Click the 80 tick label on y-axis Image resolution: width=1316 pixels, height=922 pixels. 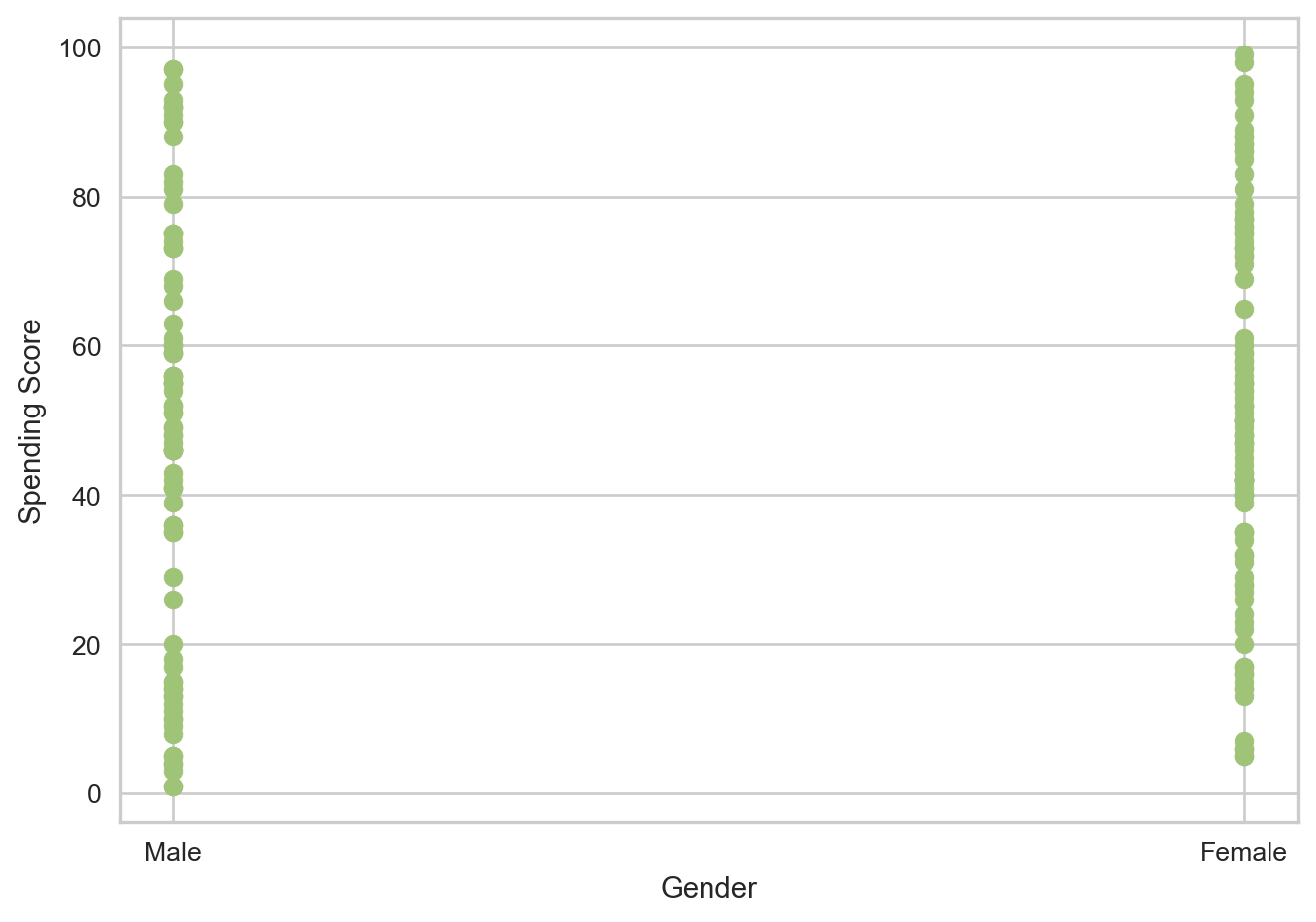click(88, 198)
